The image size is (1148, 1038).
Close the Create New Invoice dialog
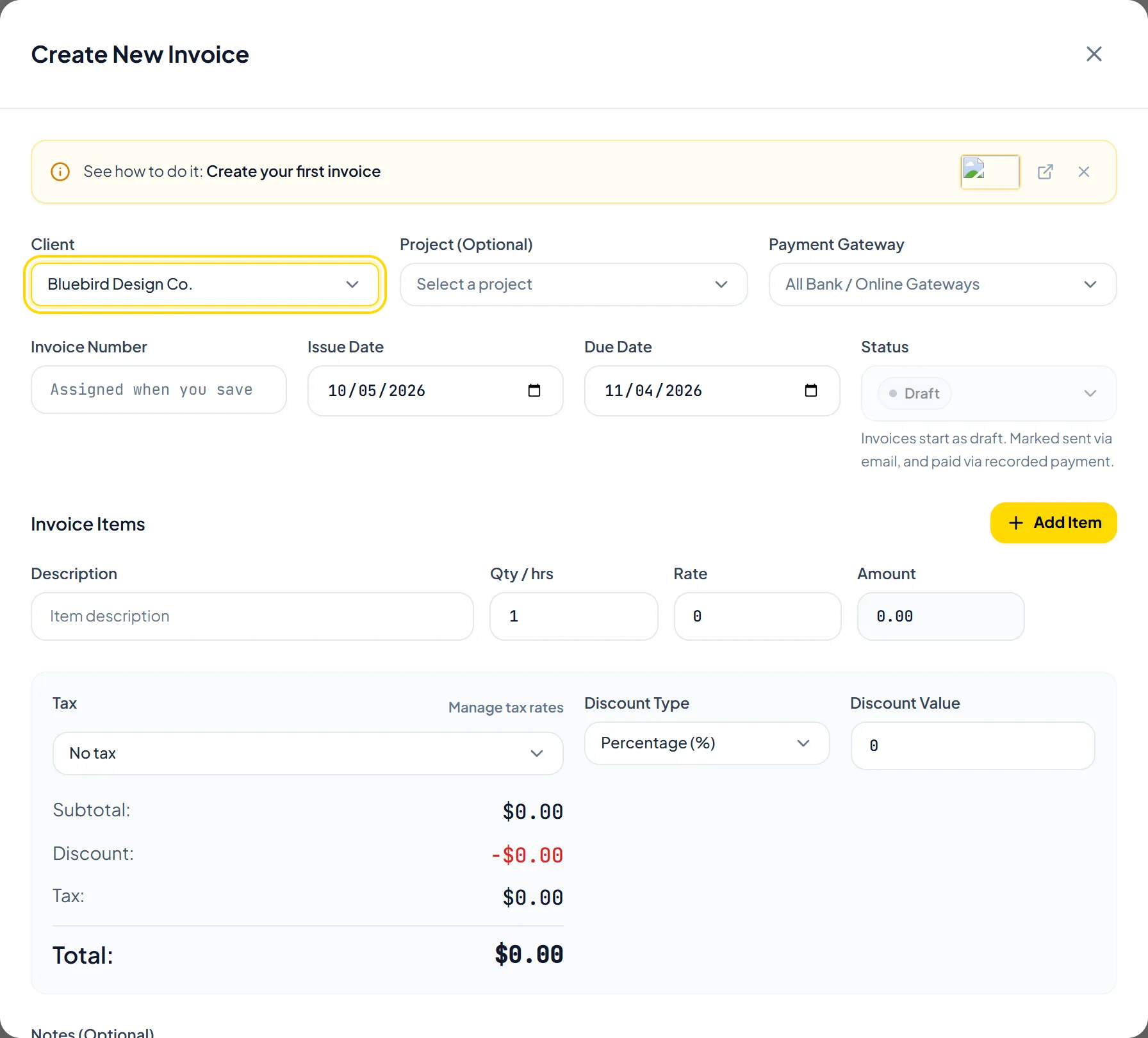(1094, 54)
